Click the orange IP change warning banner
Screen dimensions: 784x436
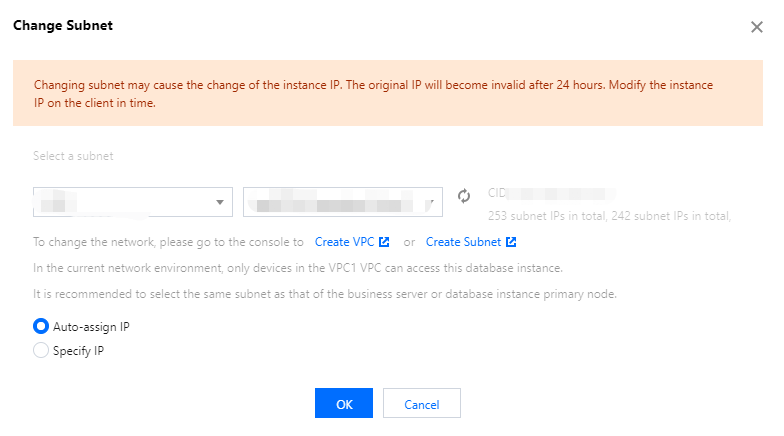(387, 94)
